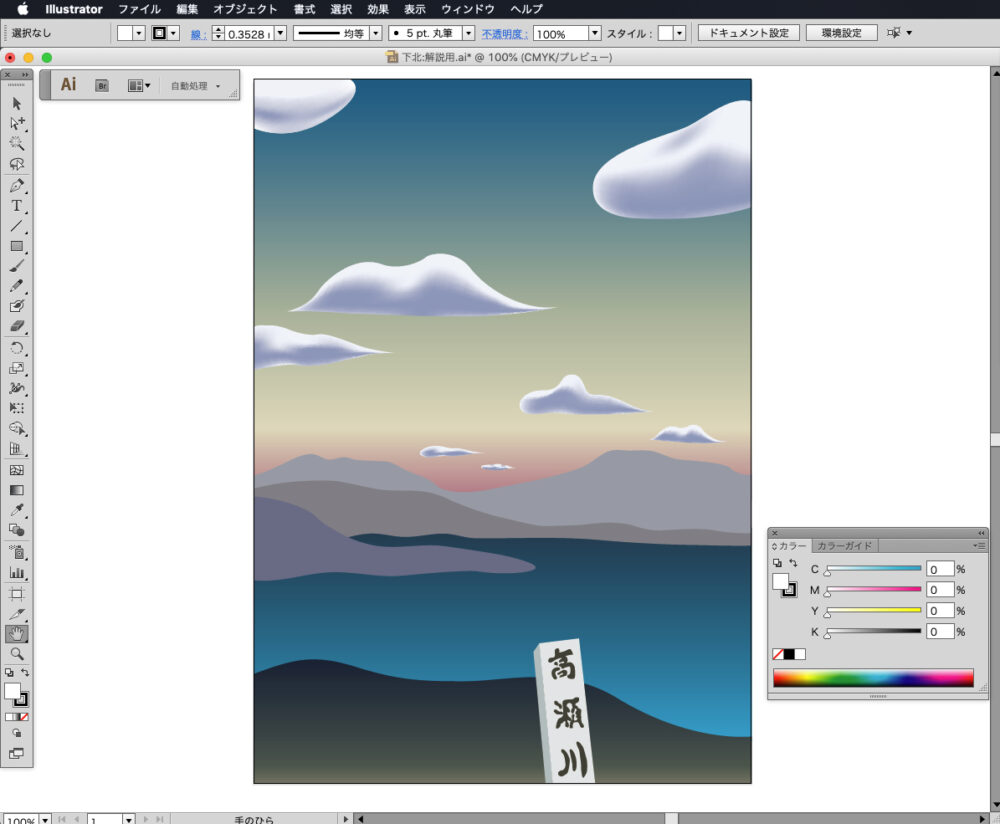
Task: Open Adobe Bridge with Br icon
Action: click(x=102, y=86)
